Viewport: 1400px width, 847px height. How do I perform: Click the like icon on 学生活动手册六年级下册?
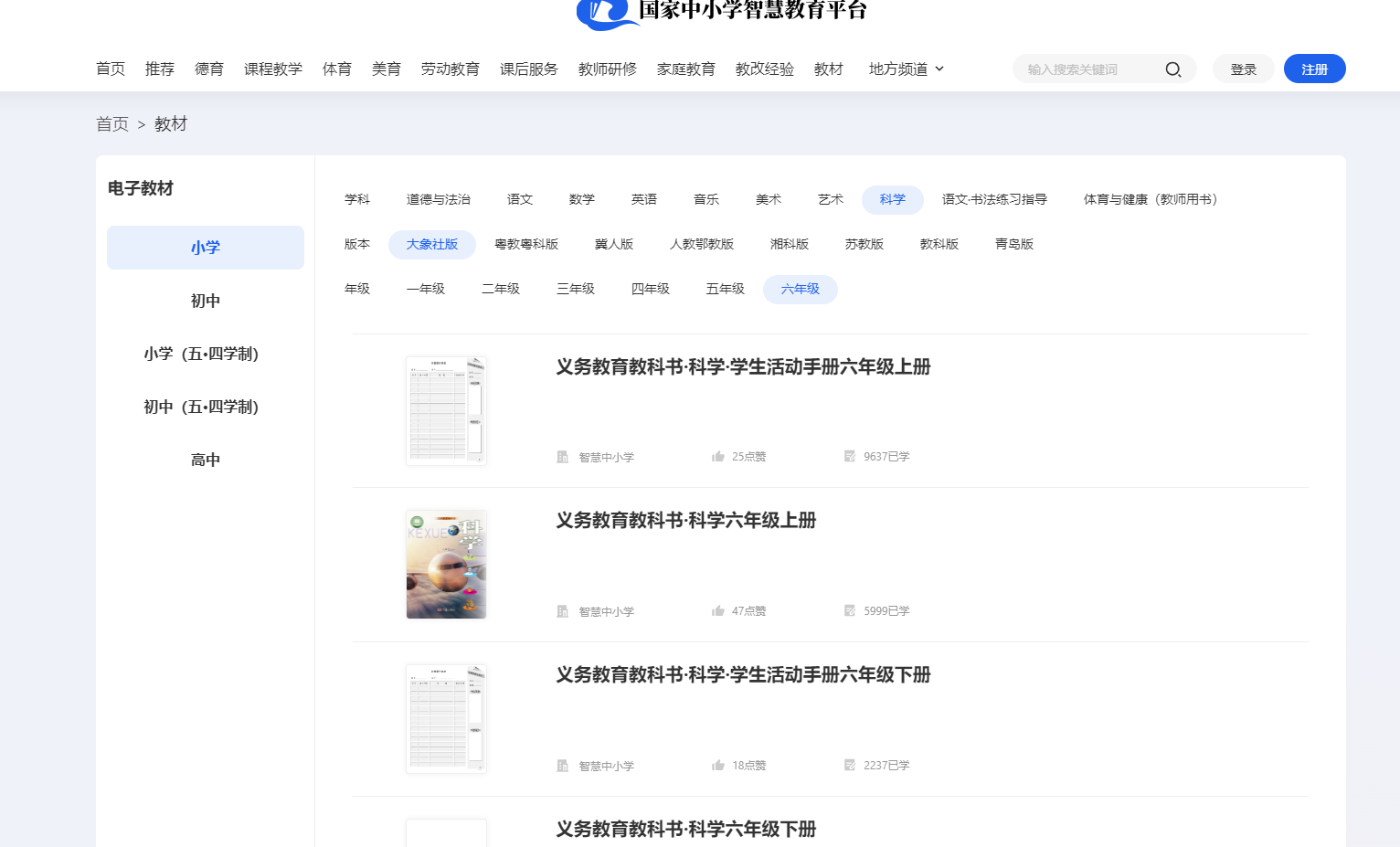point(718,765)
